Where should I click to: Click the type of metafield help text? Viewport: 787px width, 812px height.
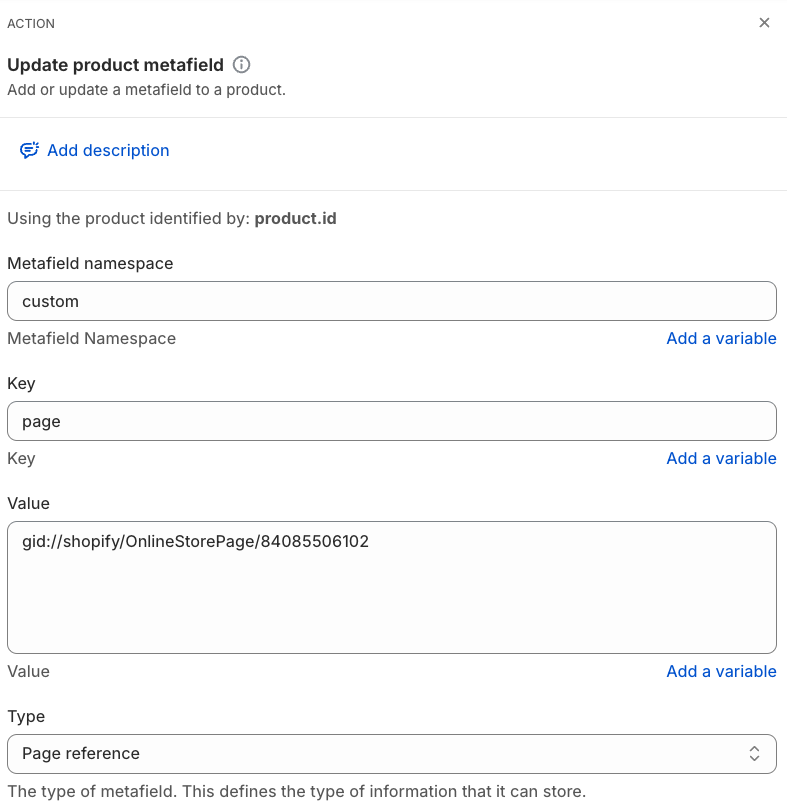click(x=296, y=792)
